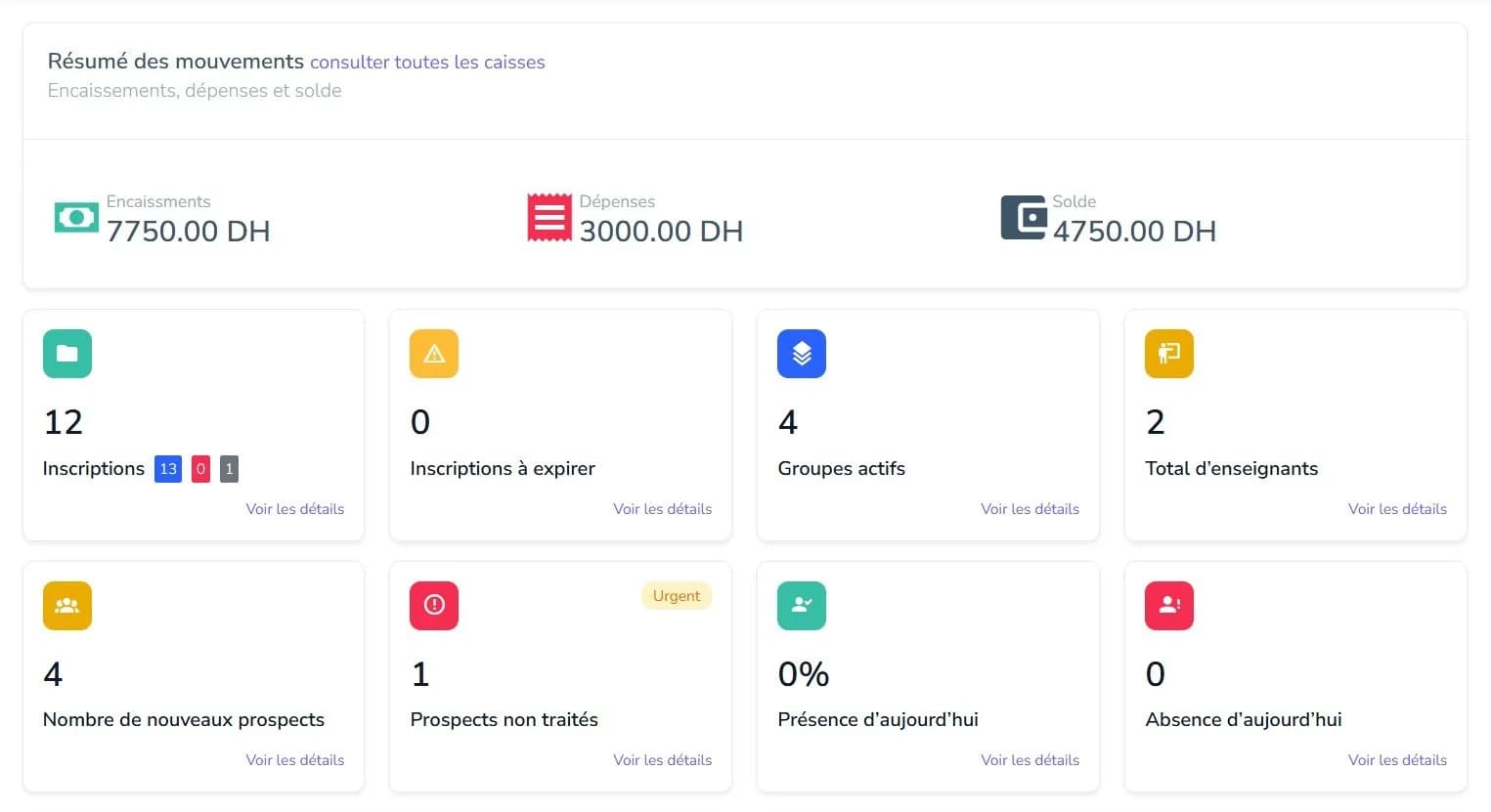This screenshot has width=1491, height=812.
Task: Open Voir les détails for Inscriptions à expirer
Action: 663,508
